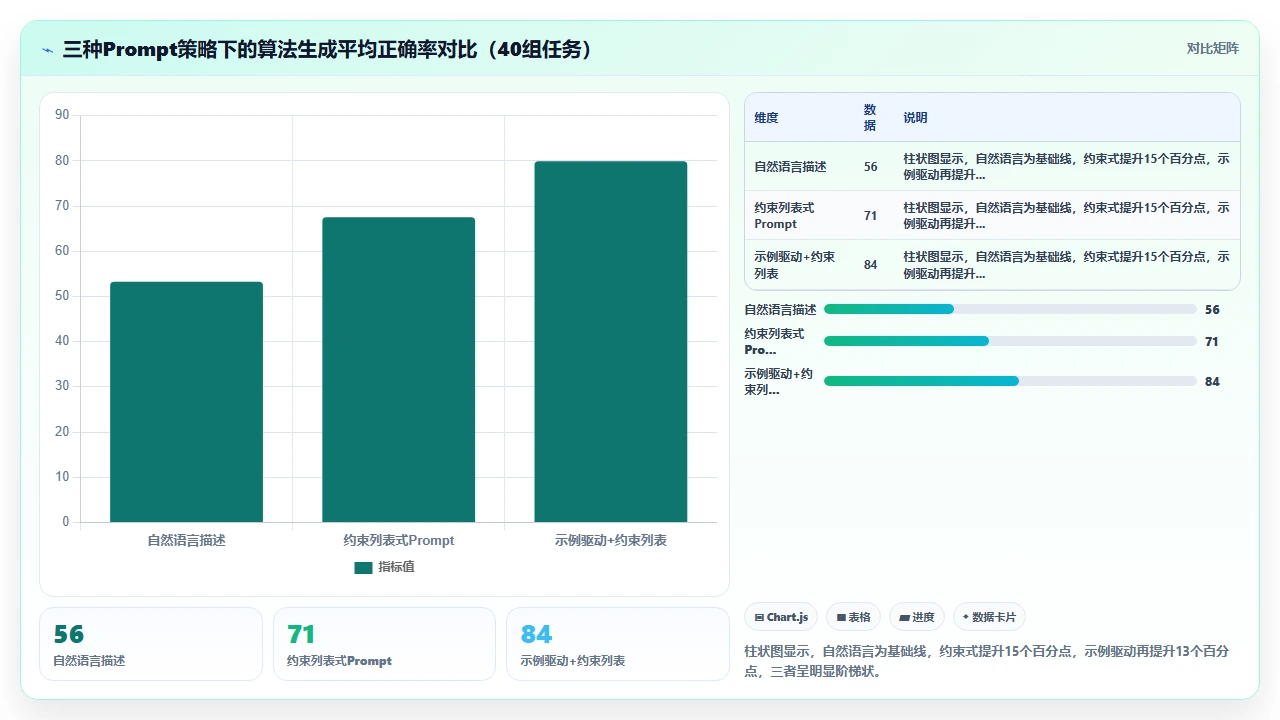Click the icon in the 表格 tag

[842, 618]
